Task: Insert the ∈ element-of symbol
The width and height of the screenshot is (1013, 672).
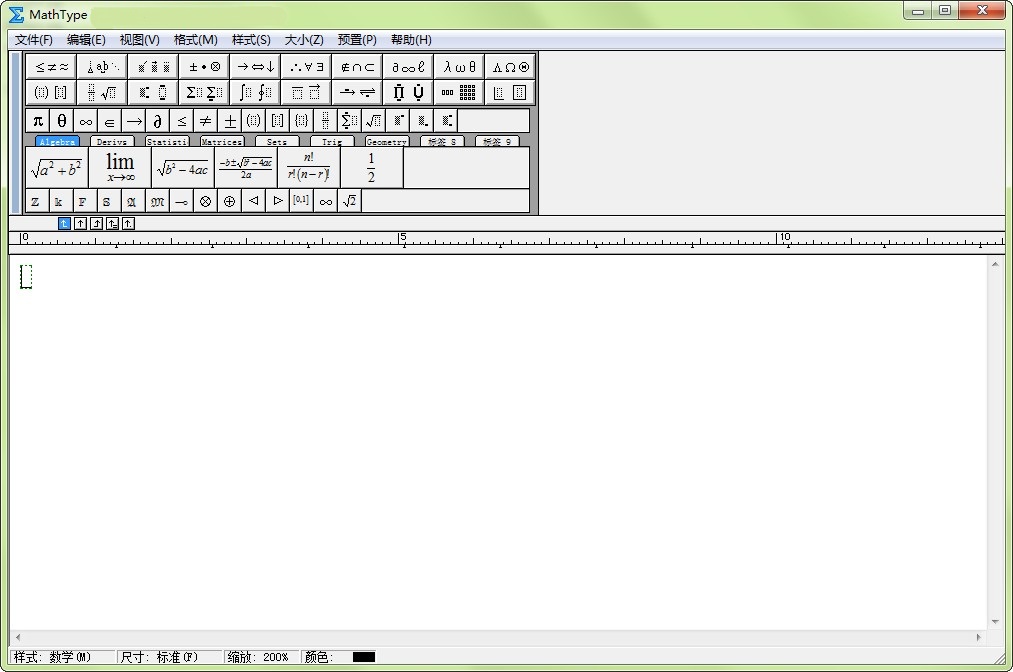Action: pos(110,121)
